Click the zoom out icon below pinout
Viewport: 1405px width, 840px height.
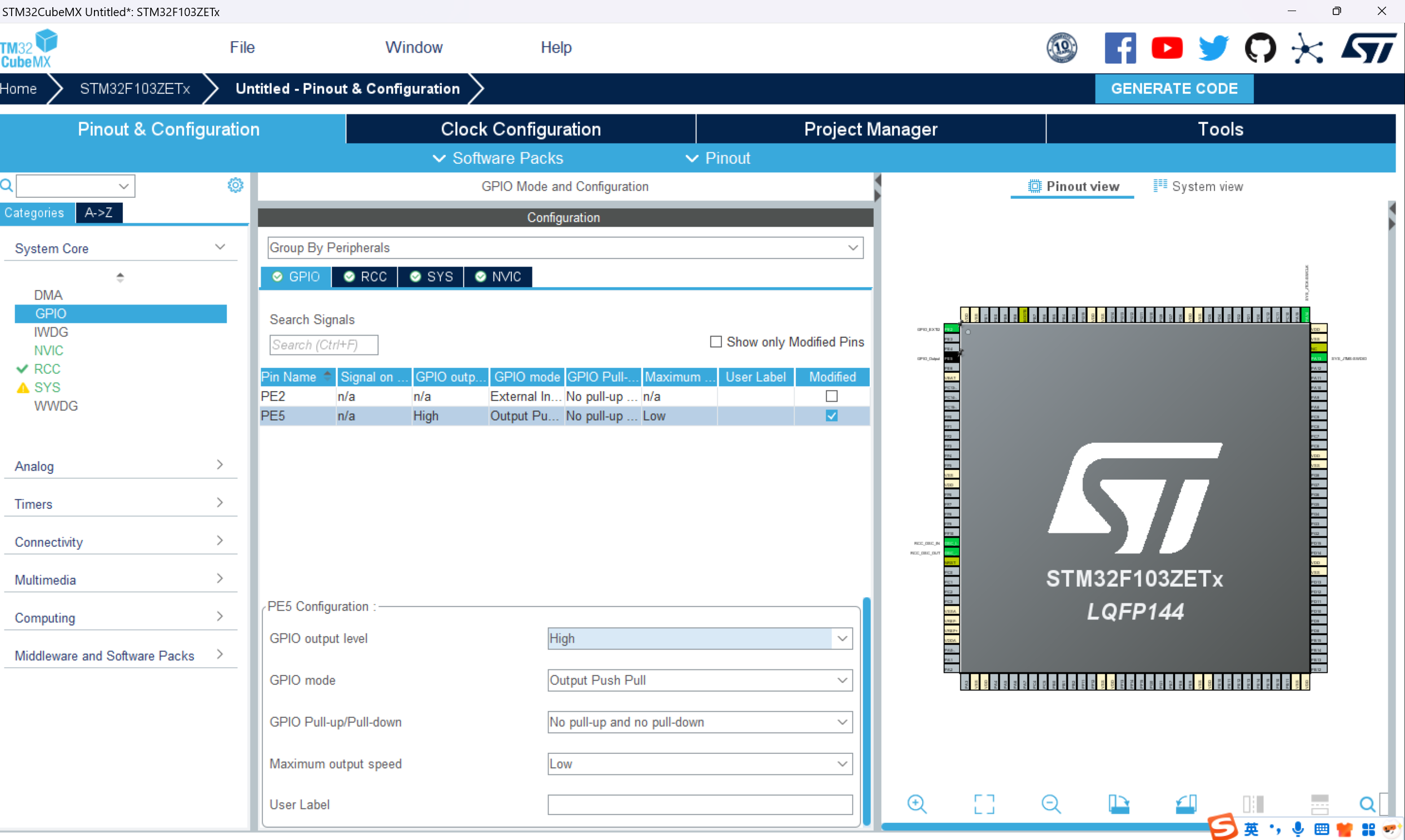coord(1050,804)
